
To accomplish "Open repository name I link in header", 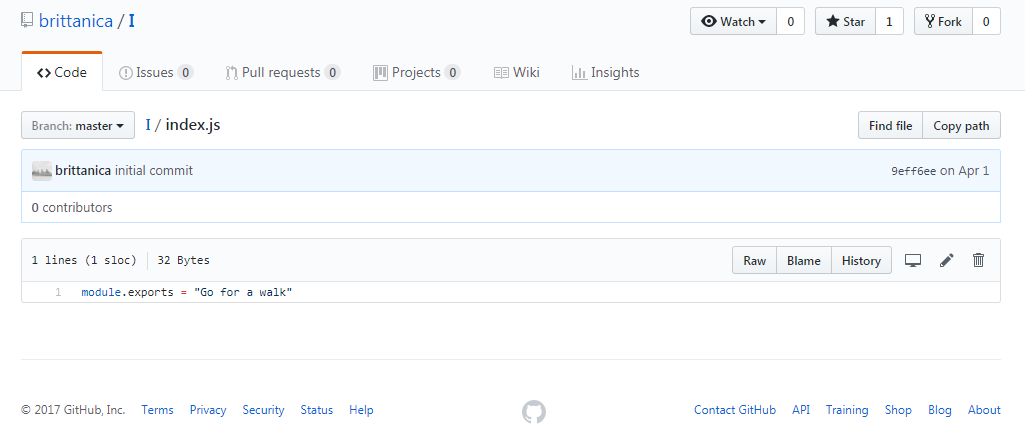I will pyautogui.click(x=131, y=21).
